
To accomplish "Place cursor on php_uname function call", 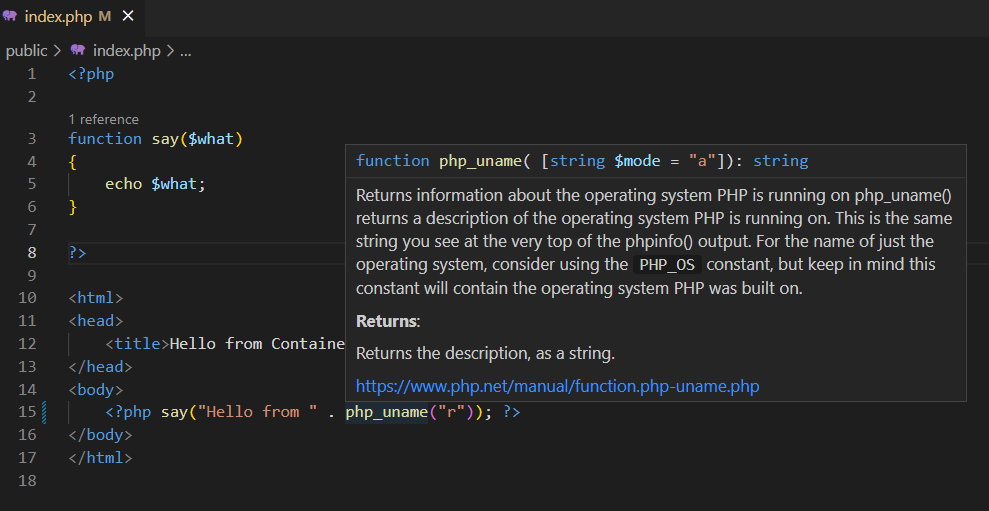I will click(387, 412).
